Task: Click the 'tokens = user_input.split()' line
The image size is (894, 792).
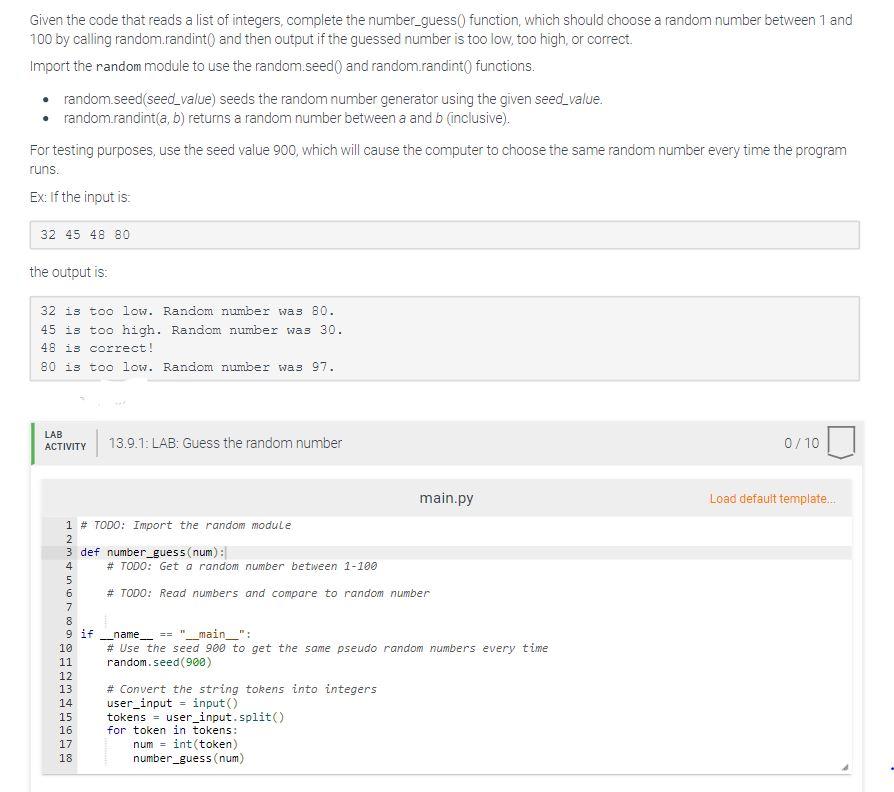Action: tap(195, 717)
